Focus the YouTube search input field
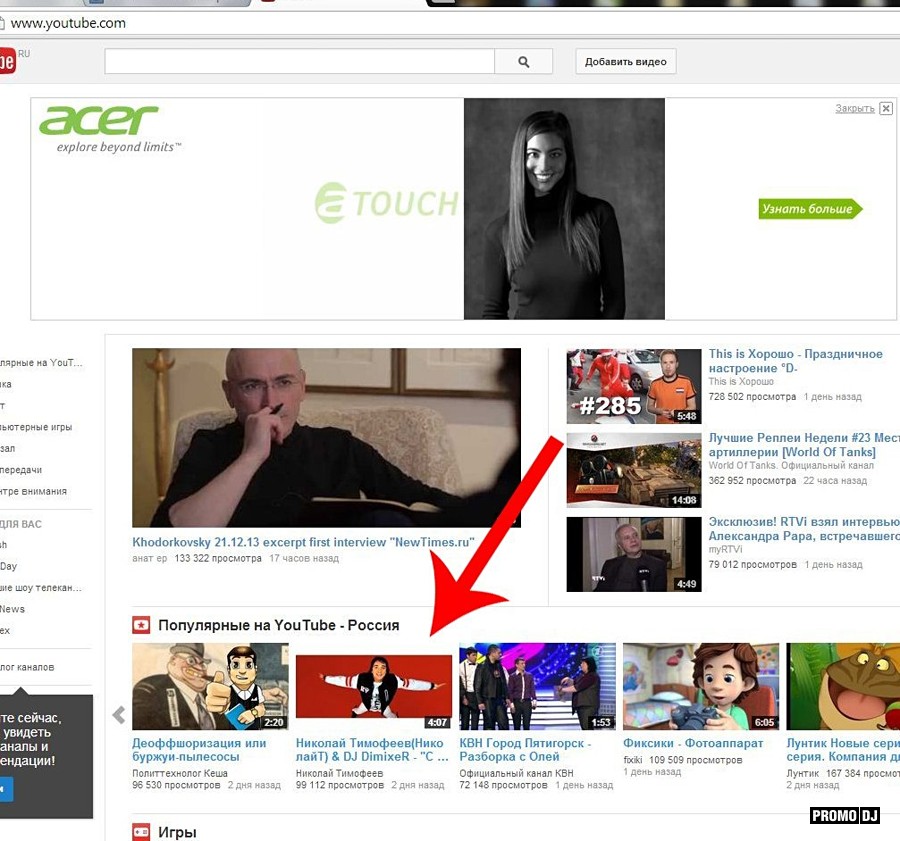 click(299, 61)
